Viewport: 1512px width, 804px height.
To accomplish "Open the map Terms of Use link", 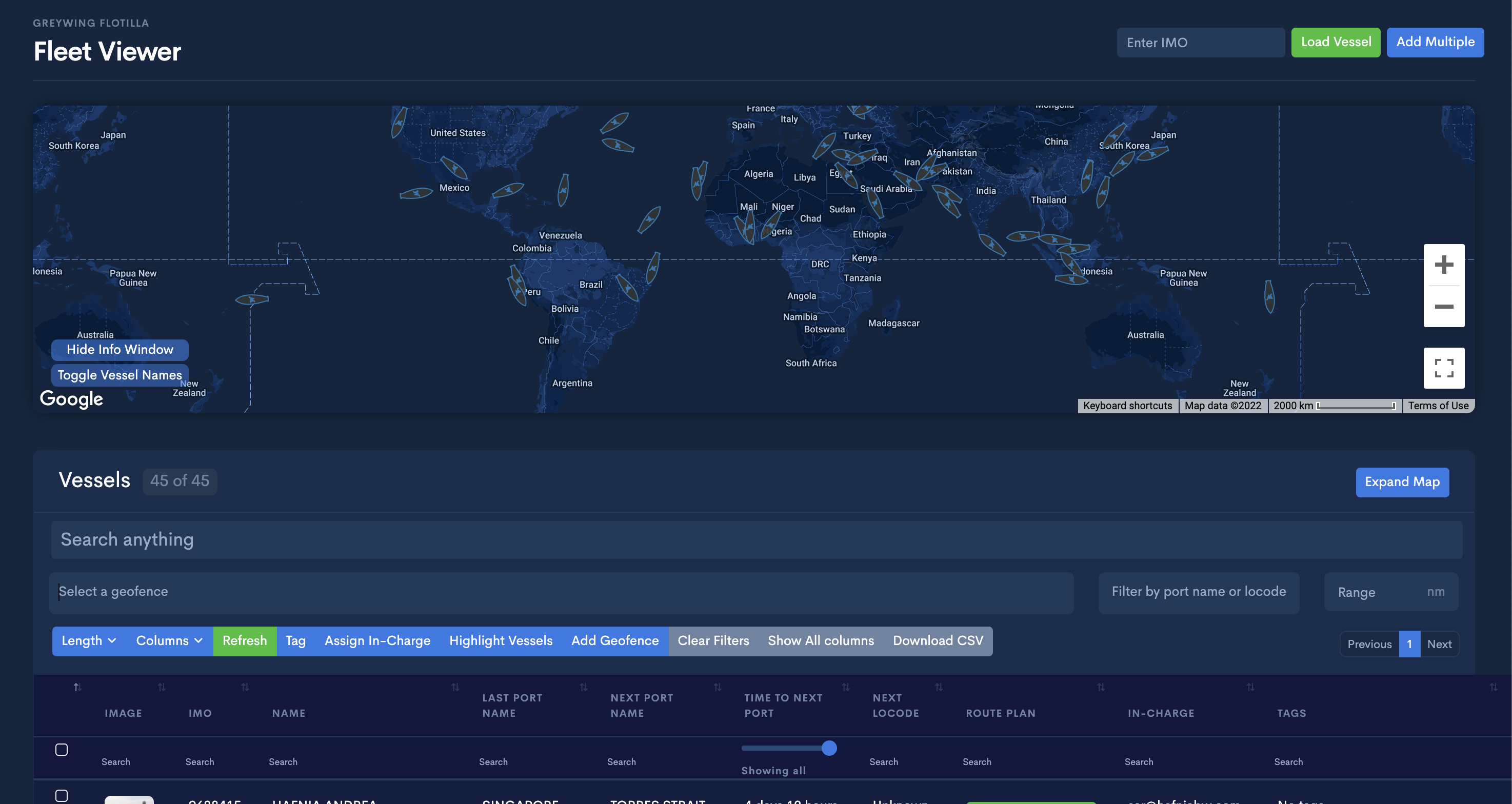I will click(1438, 406).
